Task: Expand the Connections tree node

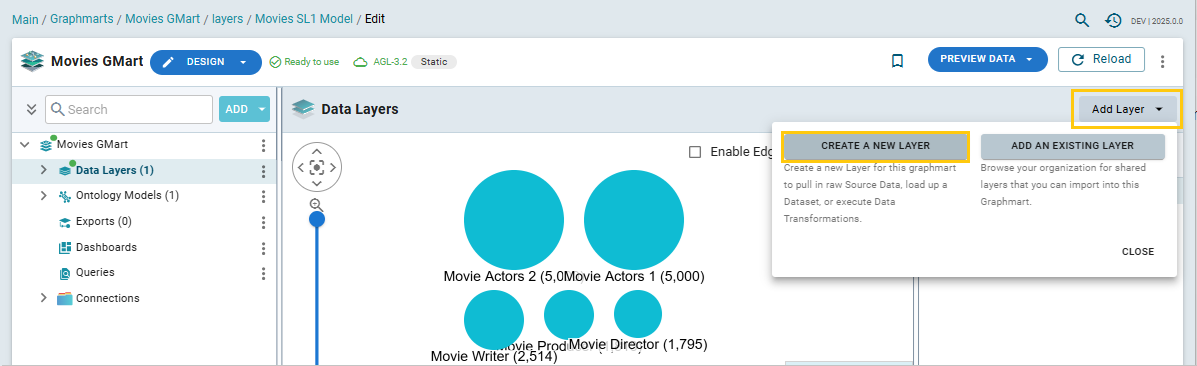Action: click(44, 298)
